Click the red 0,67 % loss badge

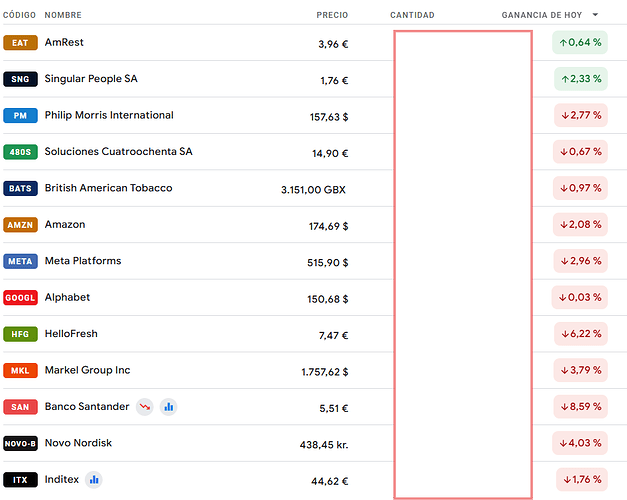point(580,152)
